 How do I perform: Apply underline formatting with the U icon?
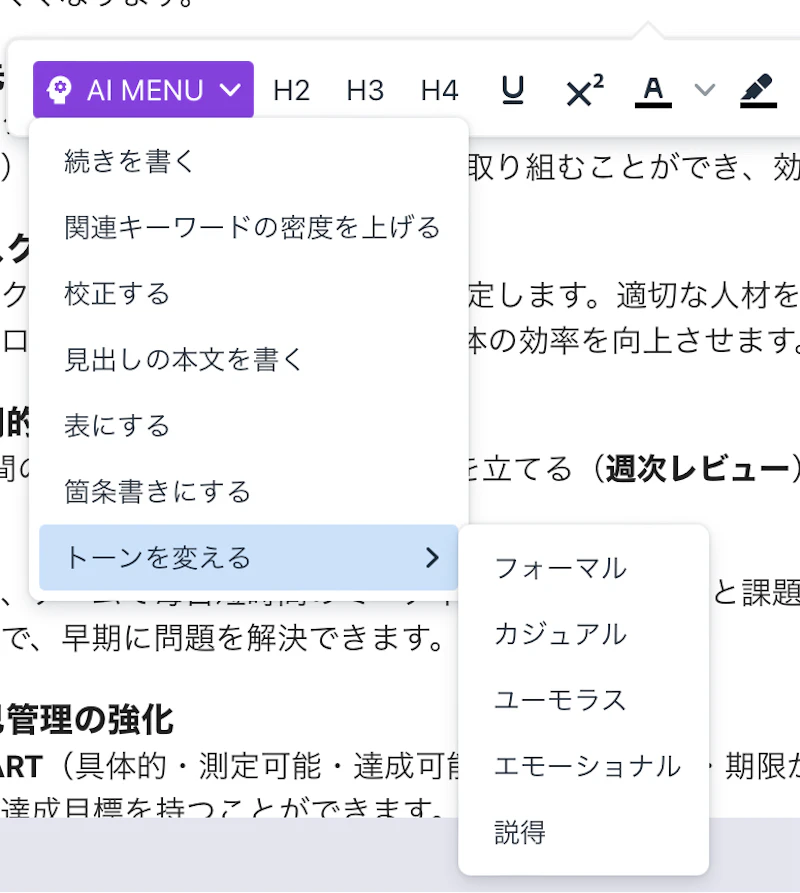tap(512, 89)
